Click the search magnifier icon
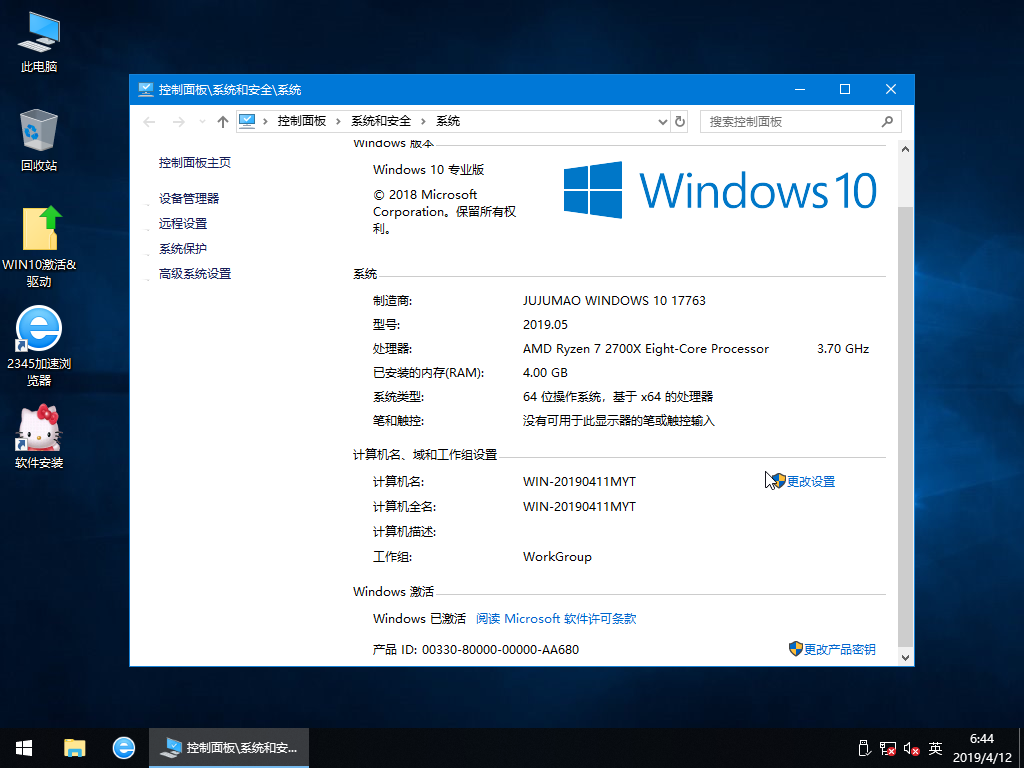 point(887,121)
